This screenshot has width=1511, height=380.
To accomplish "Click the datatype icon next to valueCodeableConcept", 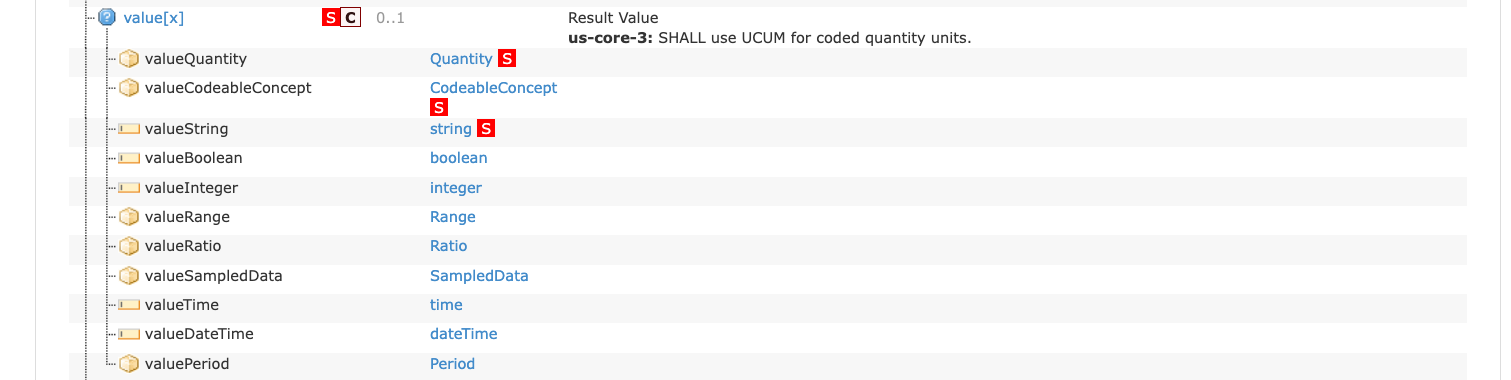I will coord(129,88).
